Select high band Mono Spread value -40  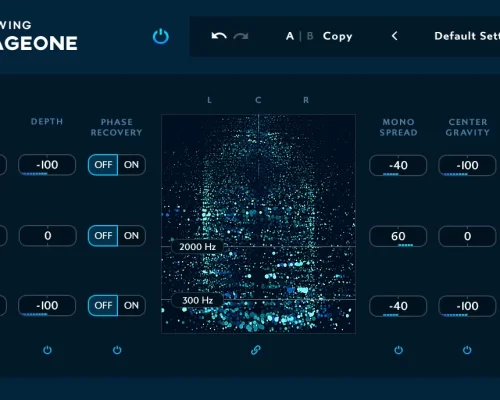click(398, 165)
